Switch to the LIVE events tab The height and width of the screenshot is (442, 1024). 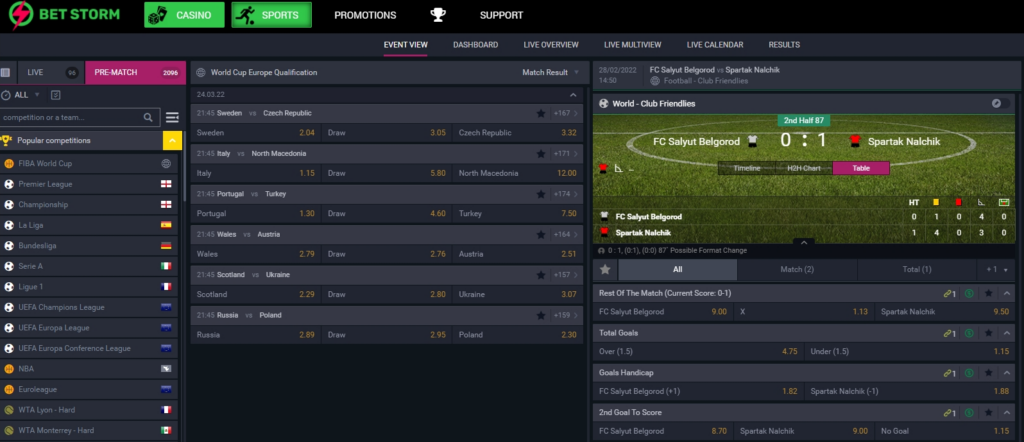coord(50,72)
